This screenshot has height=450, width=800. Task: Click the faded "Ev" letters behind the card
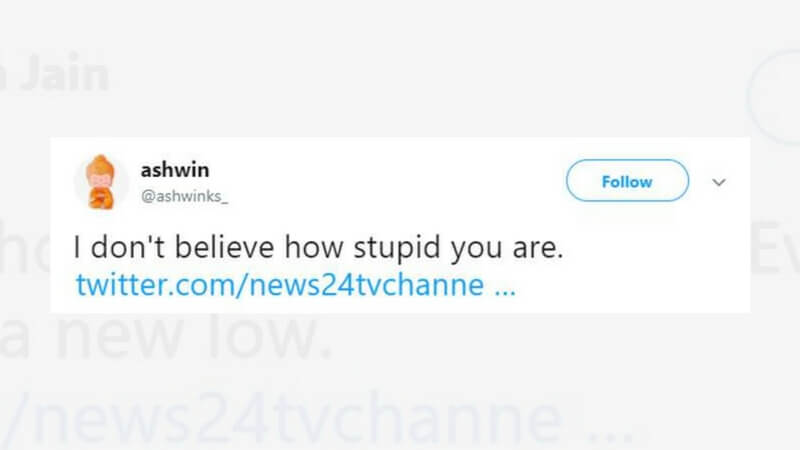(776, 247)
